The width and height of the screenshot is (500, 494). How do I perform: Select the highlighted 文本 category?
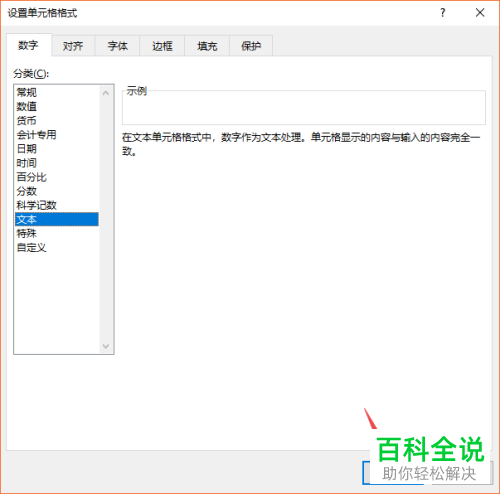(x=57, y=219)
